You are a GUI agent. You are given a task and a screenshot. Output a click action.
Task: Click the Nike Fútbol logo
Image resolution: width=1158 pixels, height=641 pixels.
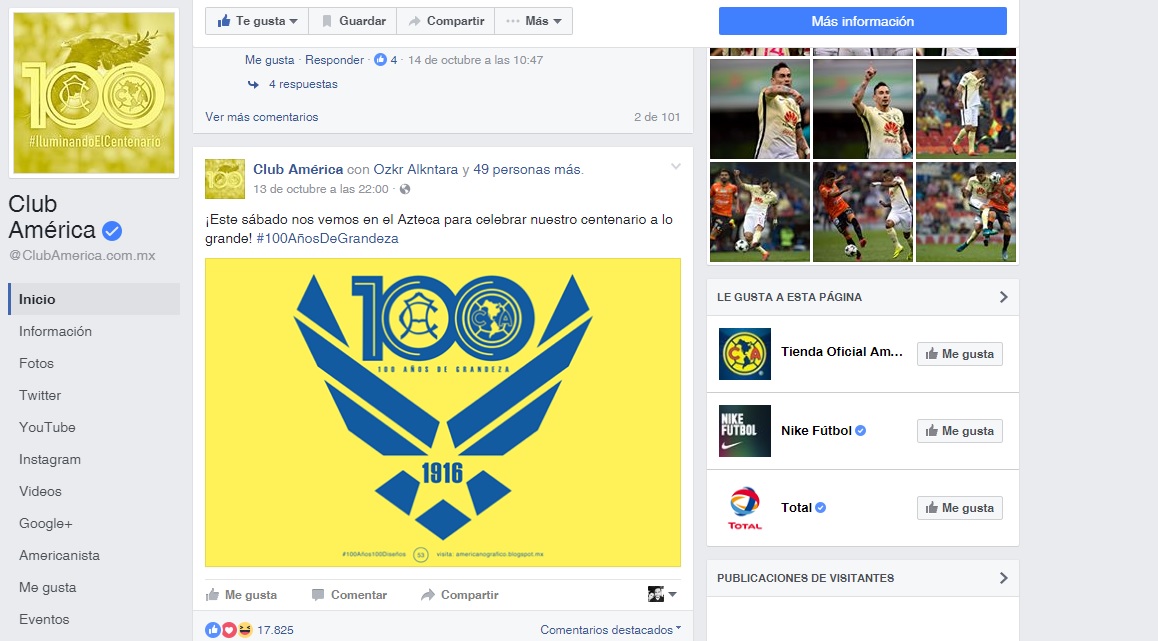(x=744, y=431)
